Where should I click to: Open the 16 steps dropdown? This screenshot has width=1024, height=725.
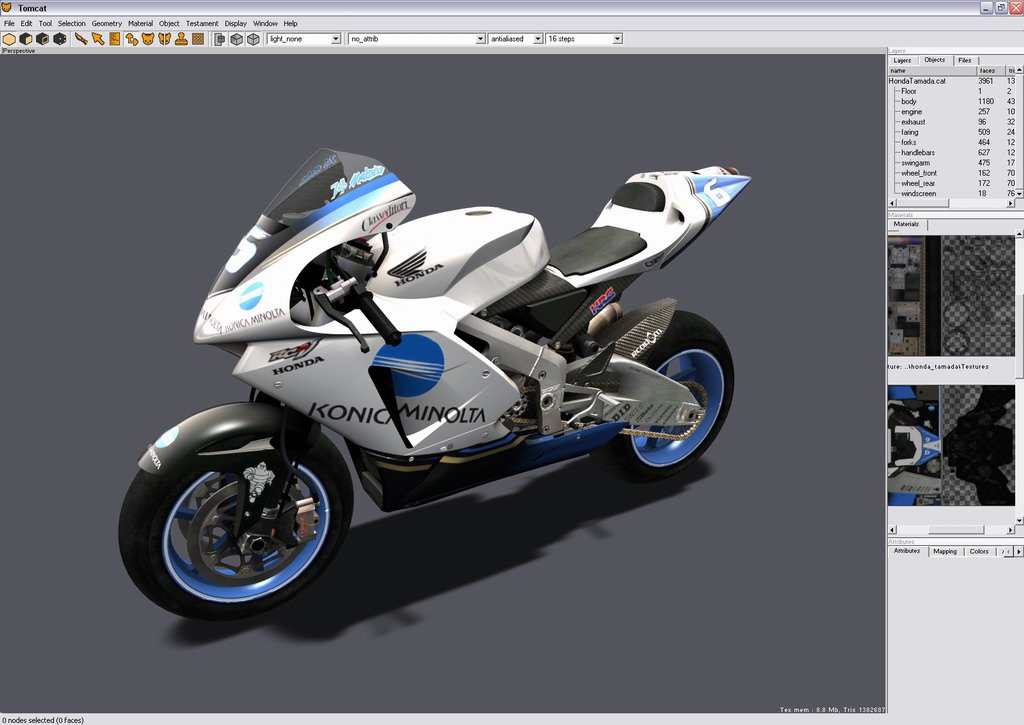(584, 39)
